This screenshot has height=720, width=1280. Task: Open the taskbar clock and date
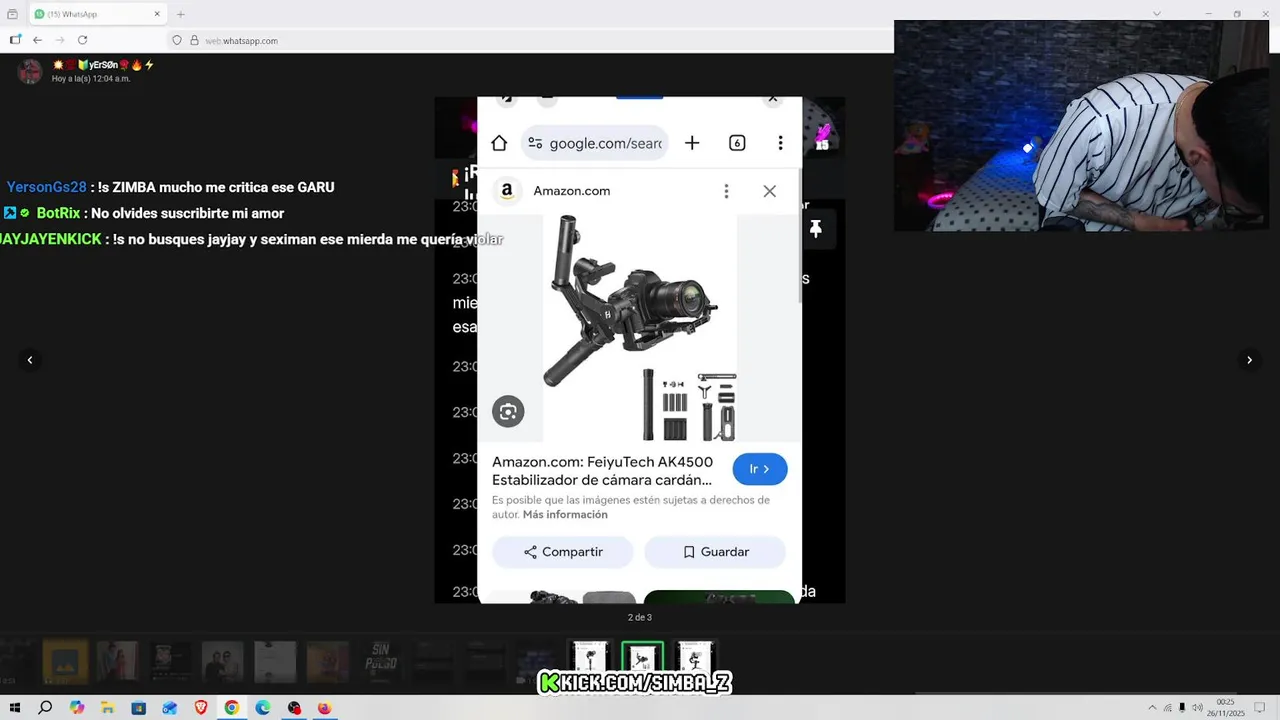pos(1225,708)
